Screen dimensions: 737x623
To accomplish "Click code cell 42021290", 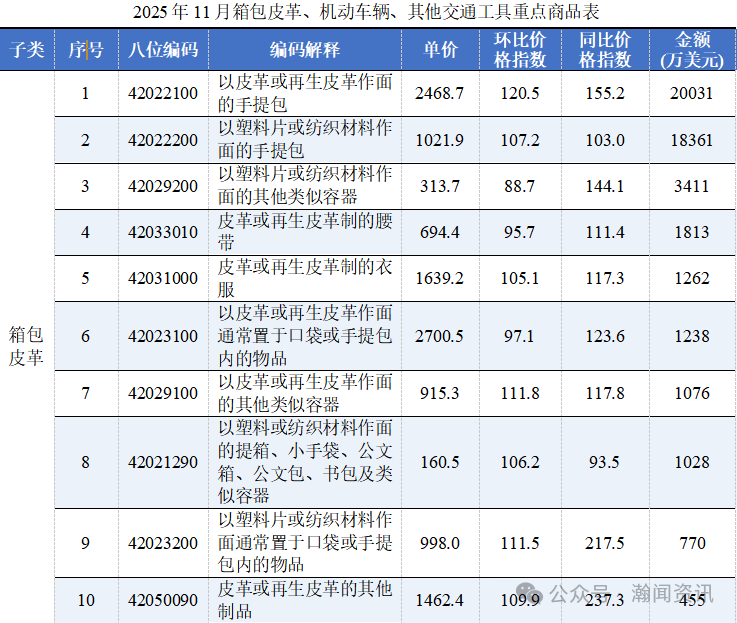I will coord(163,462).
